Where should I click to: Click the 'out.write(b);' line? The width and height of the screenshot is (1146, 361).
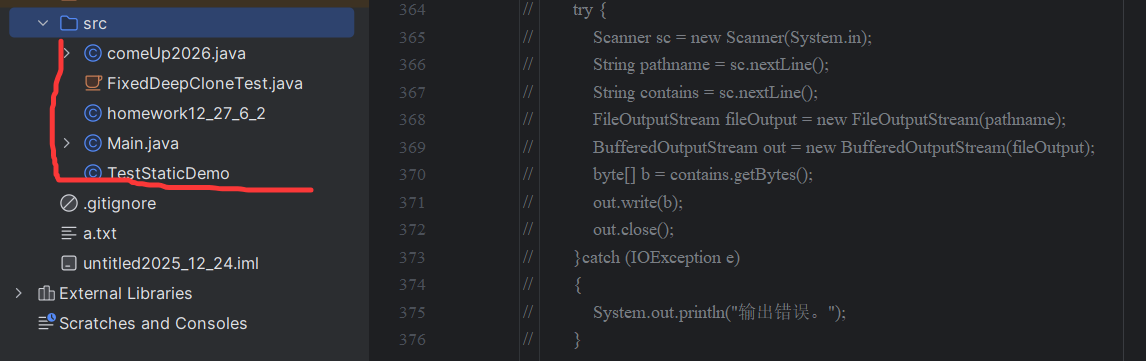638,202
